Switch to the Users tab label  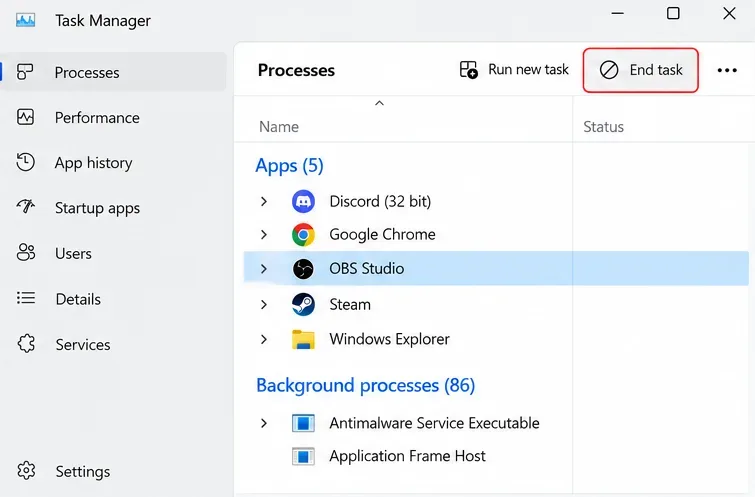pos(73,253)
